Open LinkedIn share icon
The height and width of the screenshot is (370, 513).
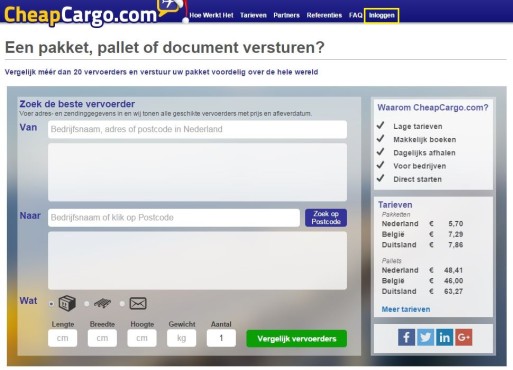(444, 337)
